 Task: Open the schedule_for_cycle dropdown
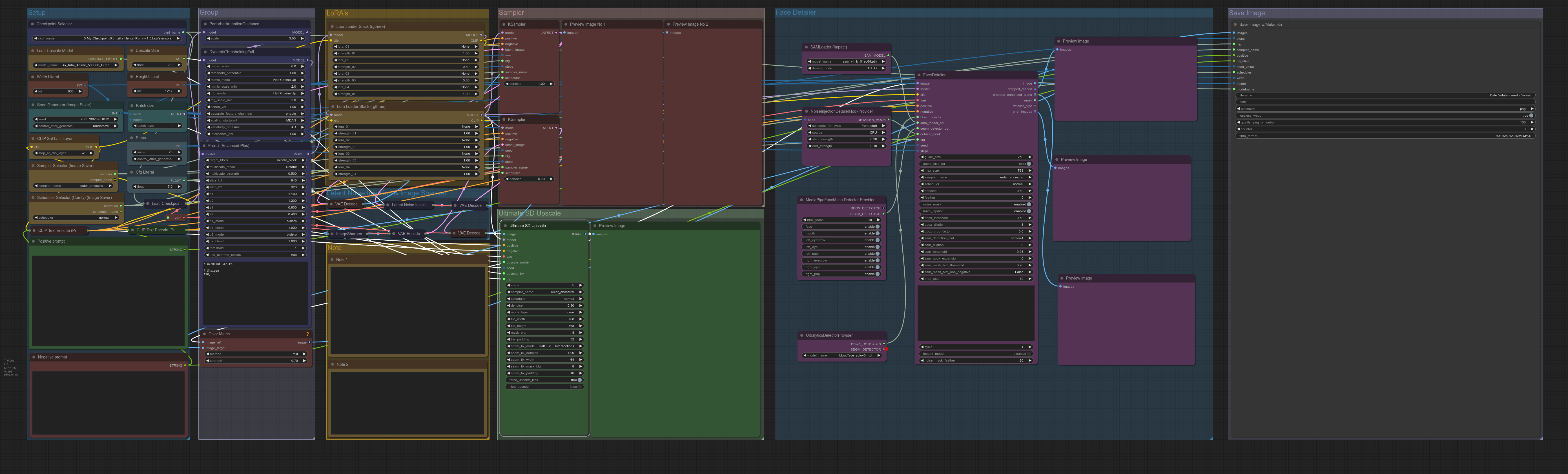[846, 126]
